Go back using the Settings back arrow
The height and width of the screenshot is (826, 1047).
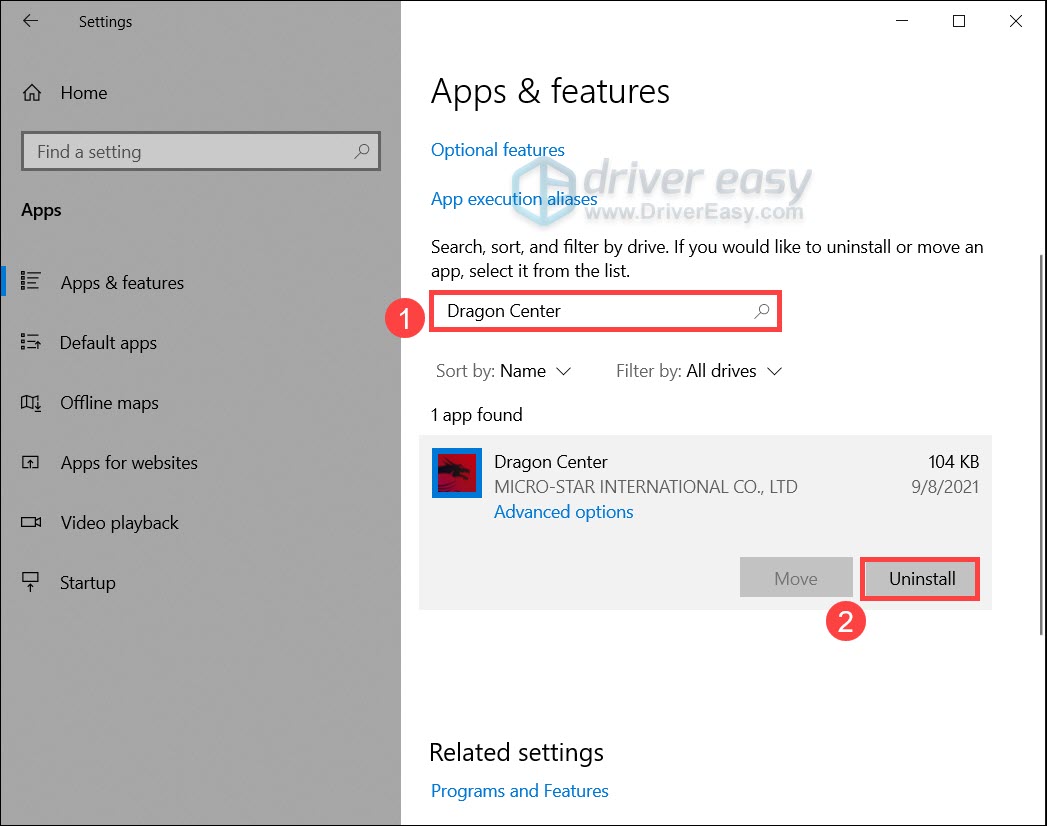click(x=30, y=21)
